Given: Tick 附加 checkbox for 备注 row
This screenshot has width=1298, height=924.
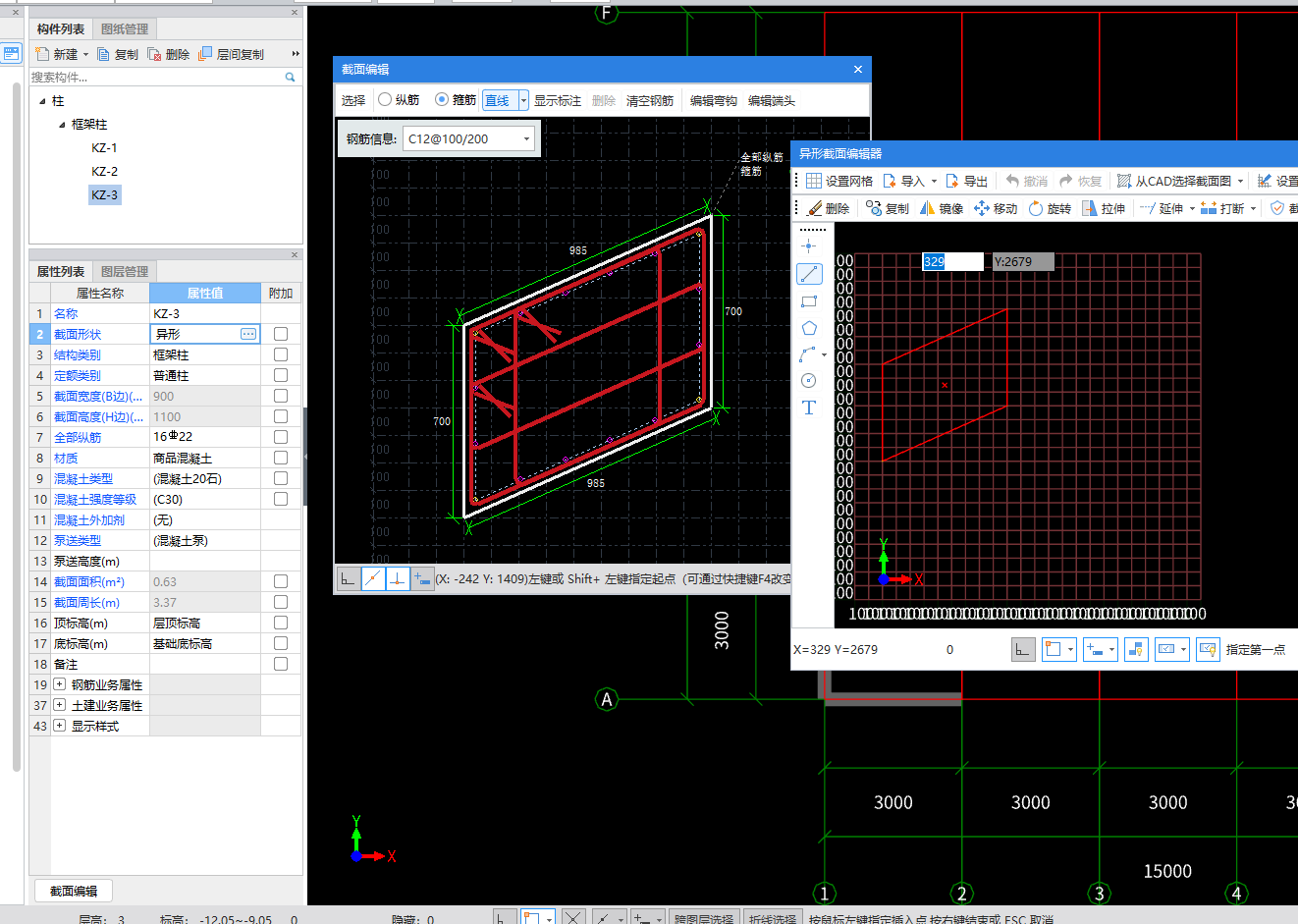Looking at the screenshot, I should (x=281, y=664).
